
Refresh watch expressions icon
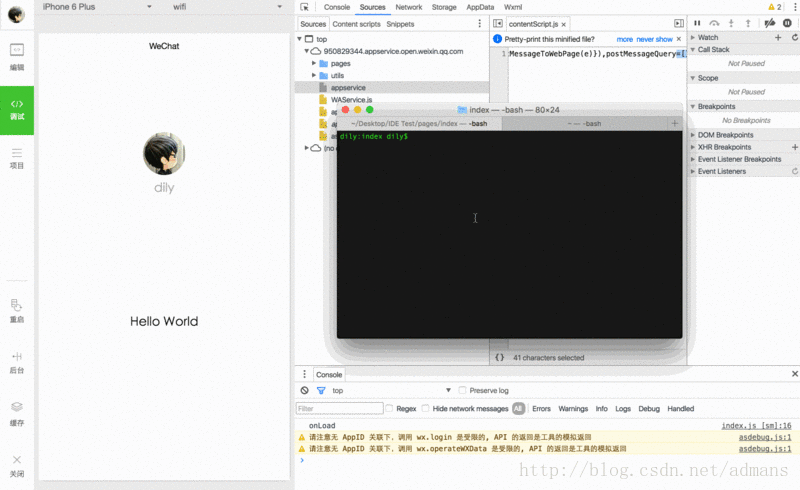(795, 37)
